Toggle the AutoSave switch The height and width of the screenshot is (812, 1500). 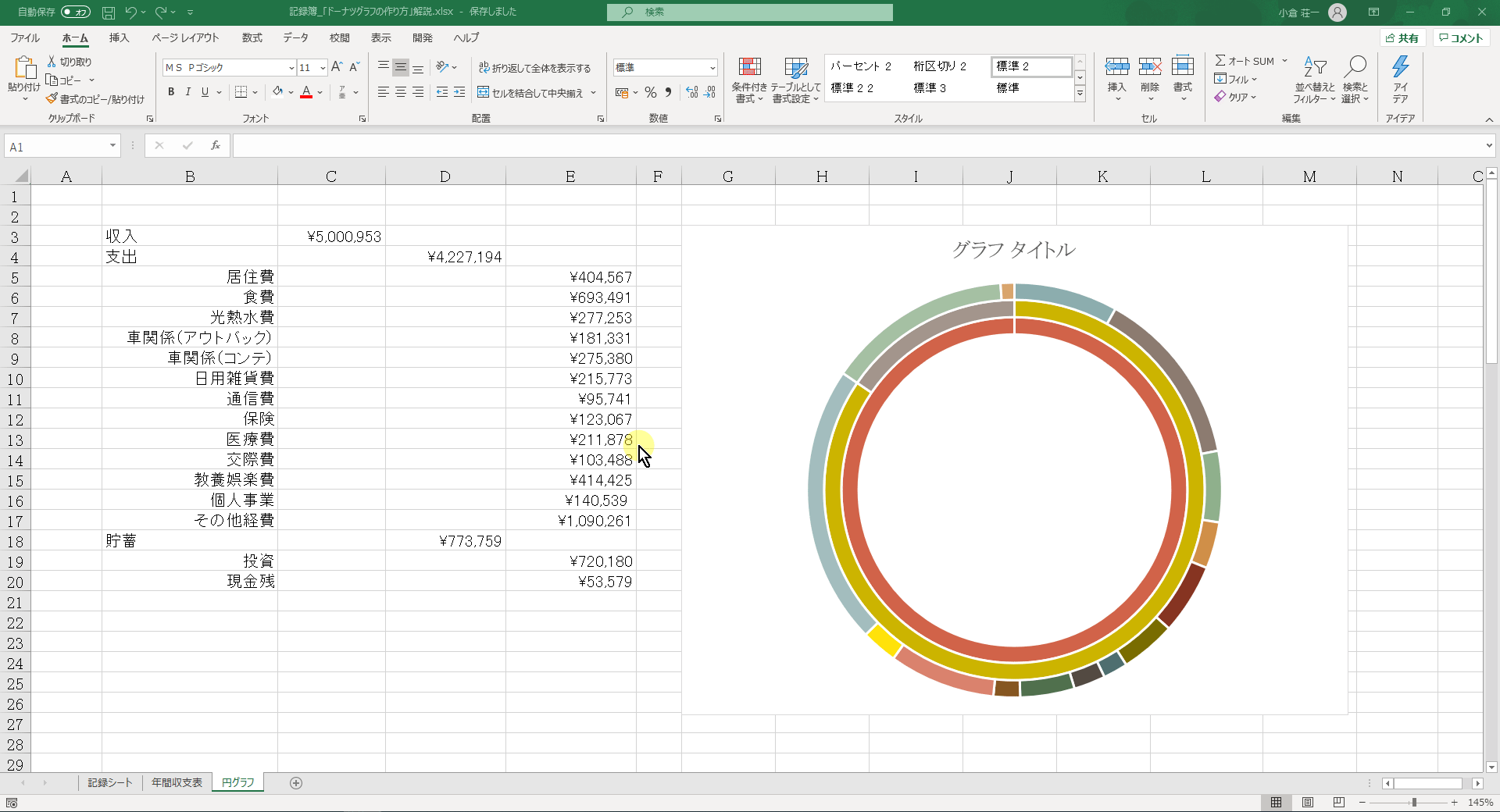tap(76, 12)
